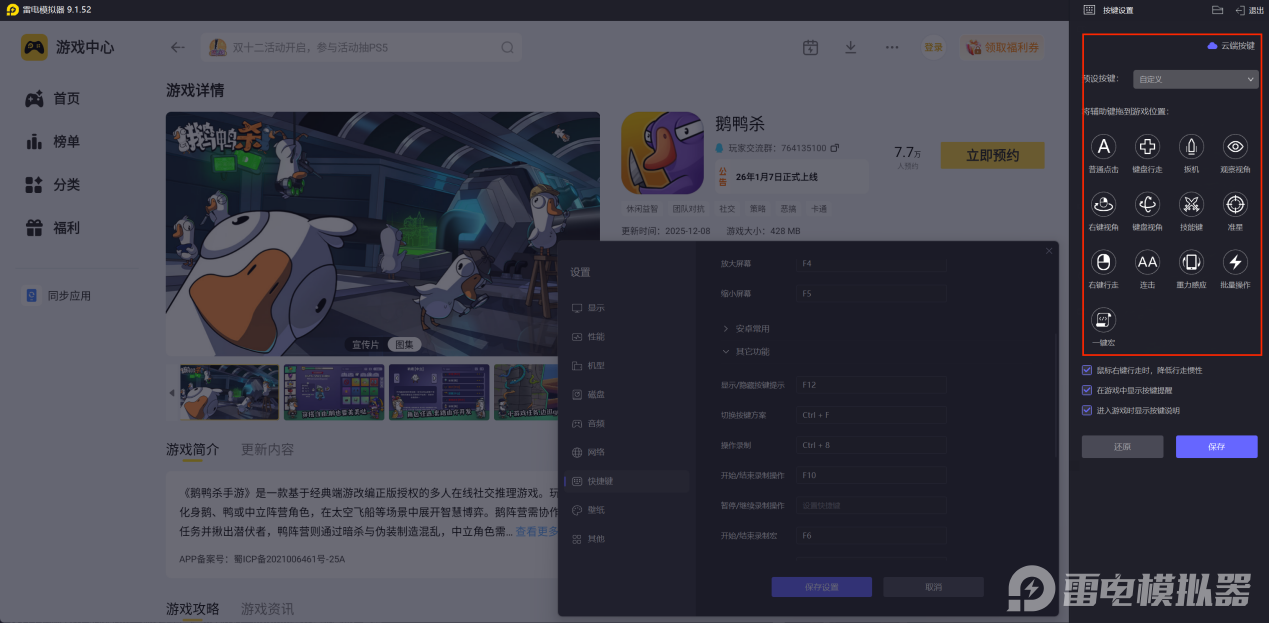Click 保存设置 in settings dialog
The width and height of the screenshot is (1269, 623).
[821, 587]
